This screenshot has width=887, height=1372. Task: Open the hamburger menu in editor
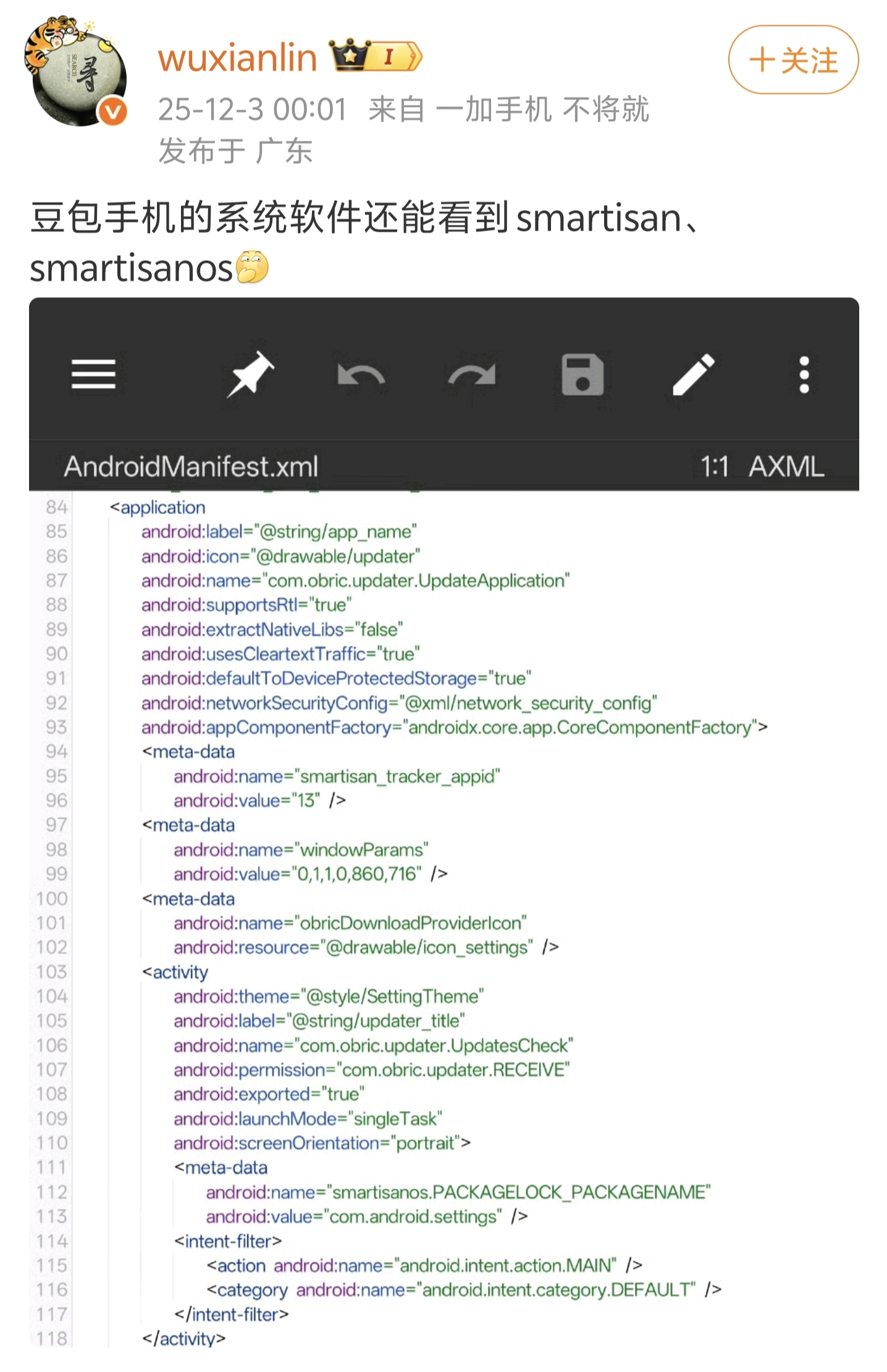coord(93,375)
